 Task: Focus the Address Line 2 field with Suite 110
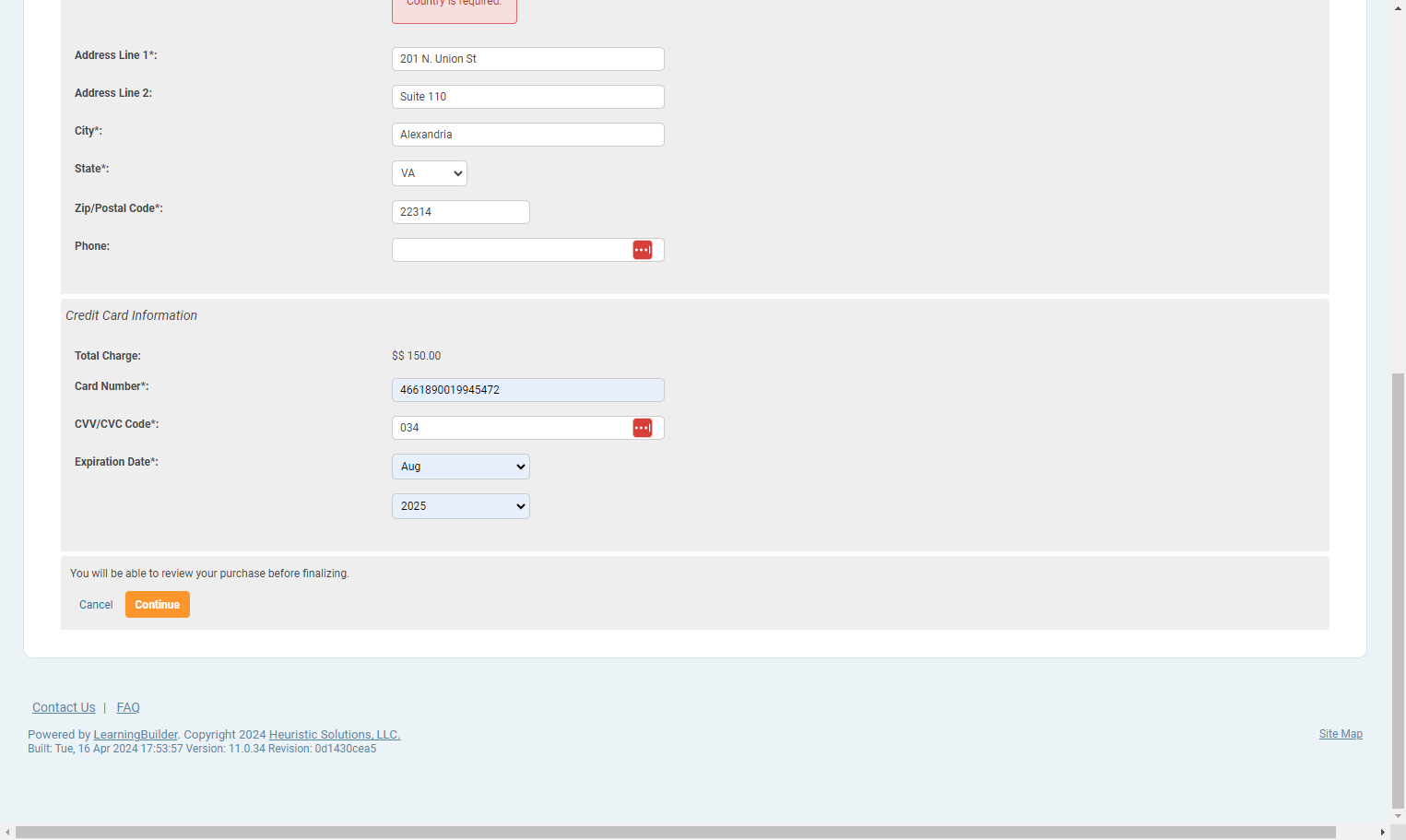(528, 97)
